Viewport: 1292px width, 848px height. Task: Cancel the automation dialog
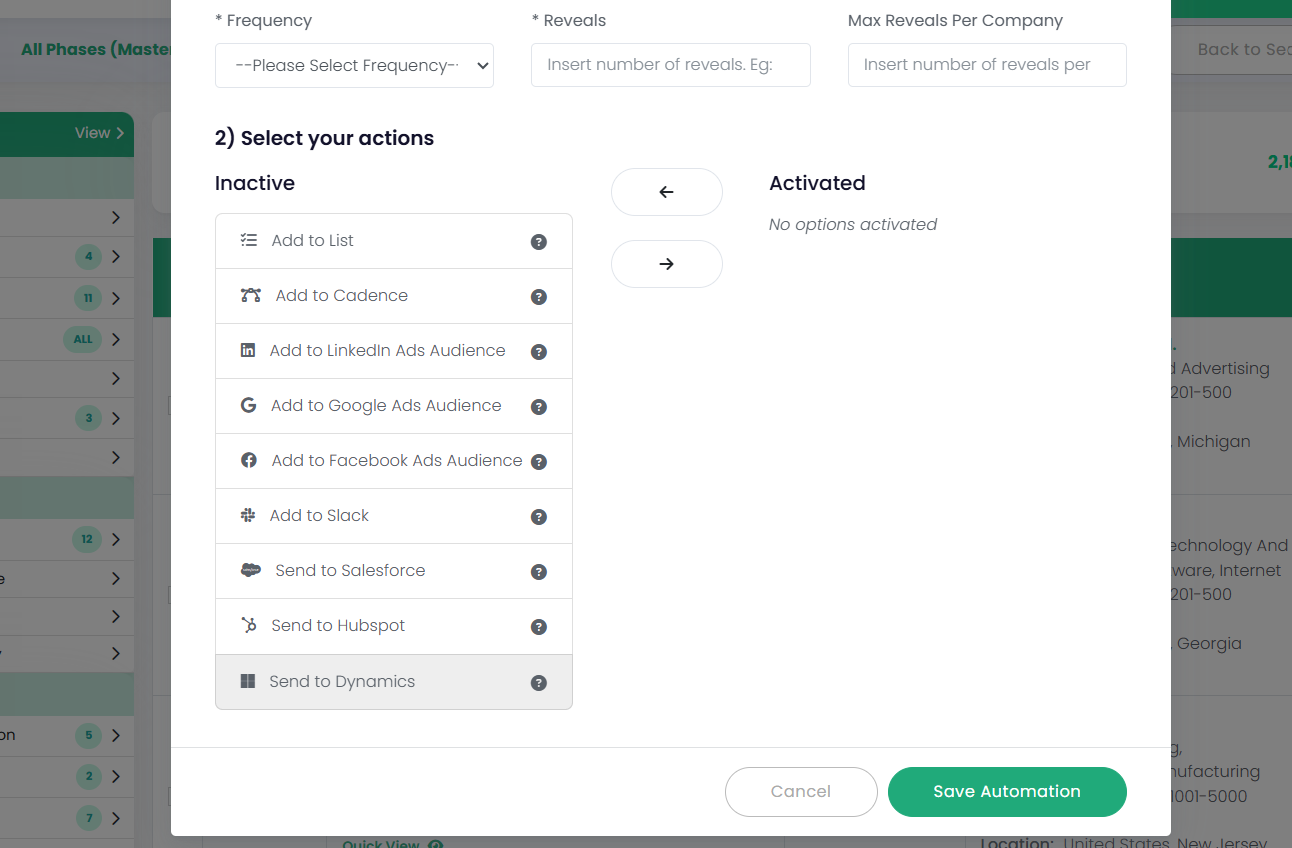[x=800, y=791]
